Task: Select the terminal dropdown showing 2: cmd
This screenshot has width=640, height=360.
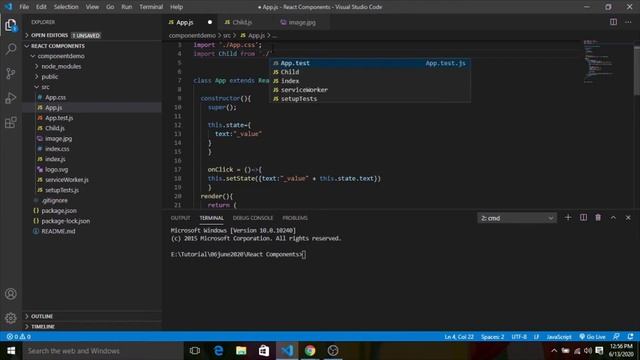Action: 517,218
